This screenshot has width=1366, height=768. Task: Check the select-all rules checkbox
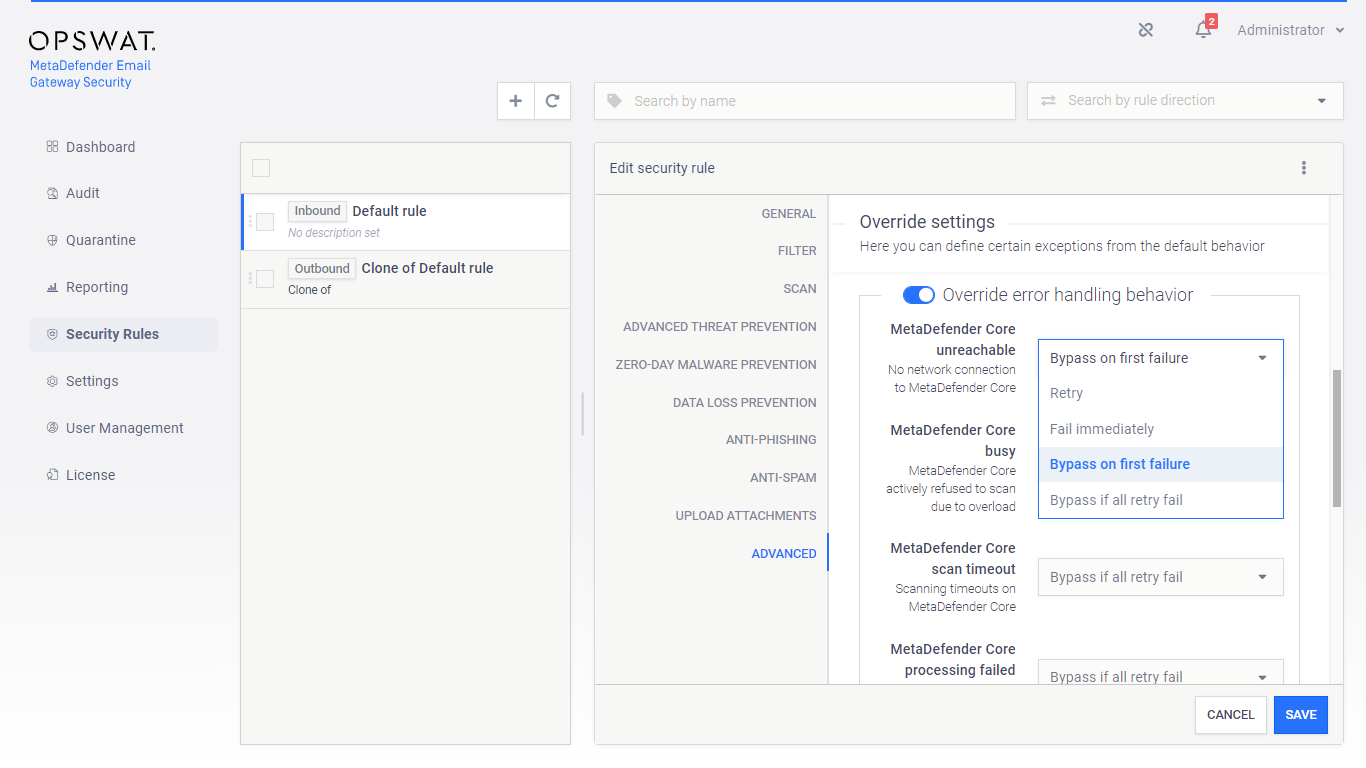point(261,168)
